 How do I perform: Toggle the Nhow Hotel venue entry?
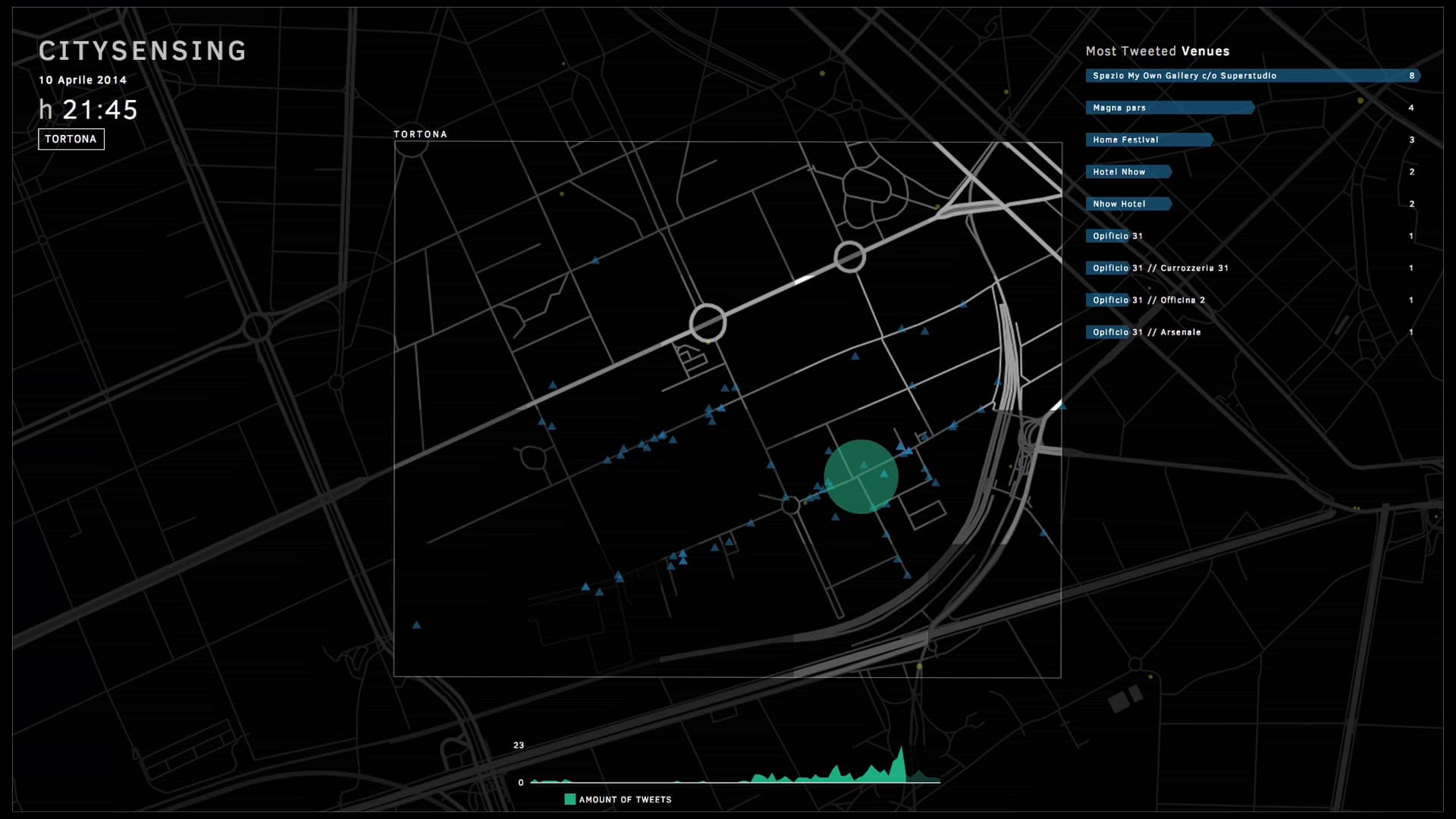(1129, 204)
